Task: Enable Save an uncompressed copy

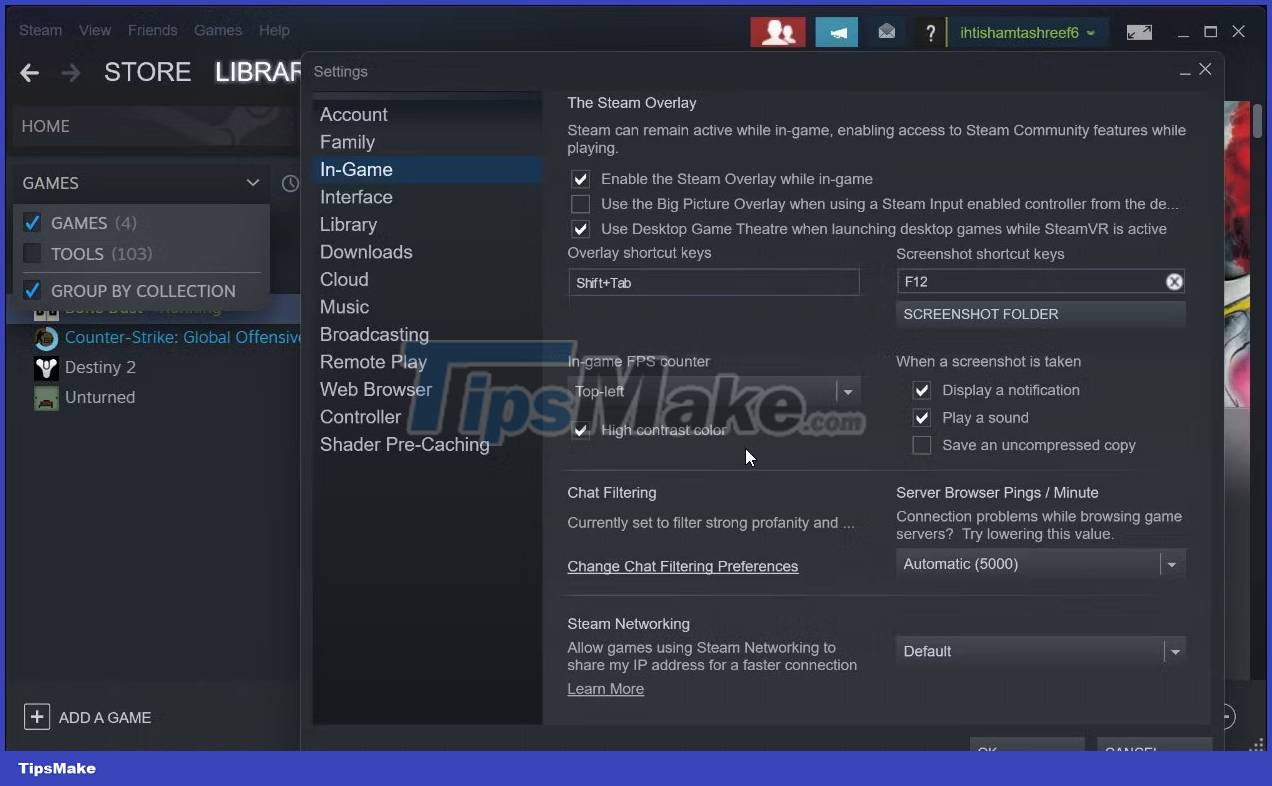Action: tap(921, 445)
